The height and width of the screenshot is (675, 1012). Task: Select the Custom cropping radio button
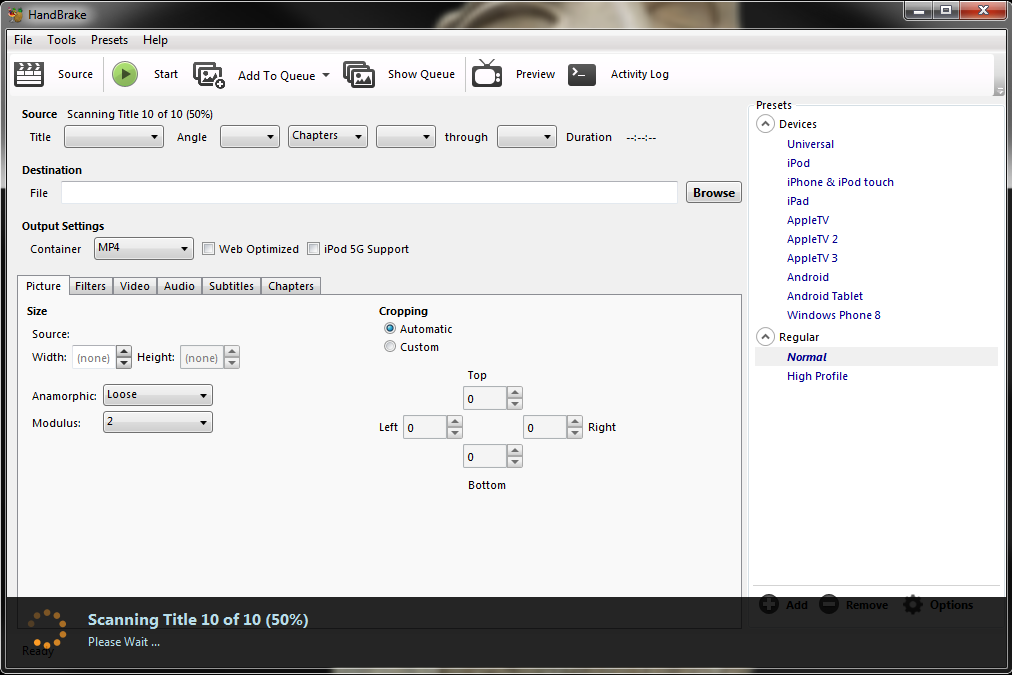point(390,347)
